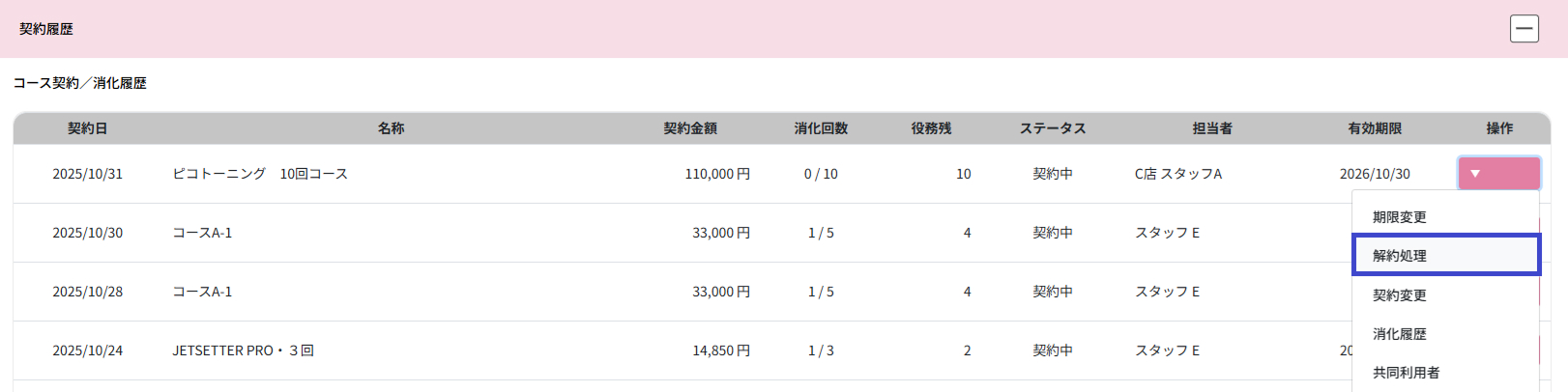Open 消化履歴 from the operation menu
The height and width of the screenshot is (392, 1568).
tap(1399, 334)
